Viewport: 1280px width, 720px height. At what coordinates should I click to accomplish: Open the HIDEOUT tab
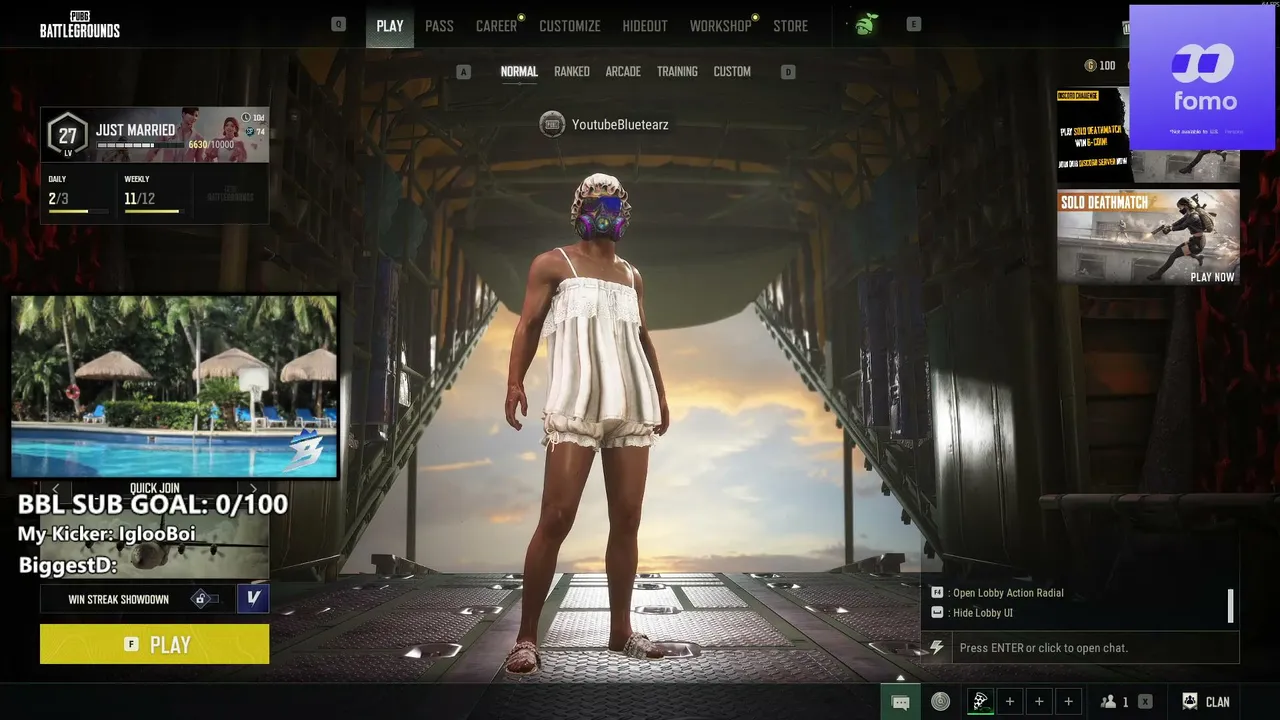(645, 26)
